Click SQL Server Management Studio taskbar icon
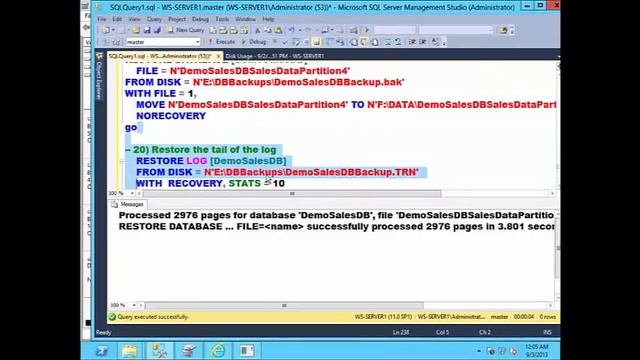The width and height of the screenshot is (640, 360). click(160, 351)
